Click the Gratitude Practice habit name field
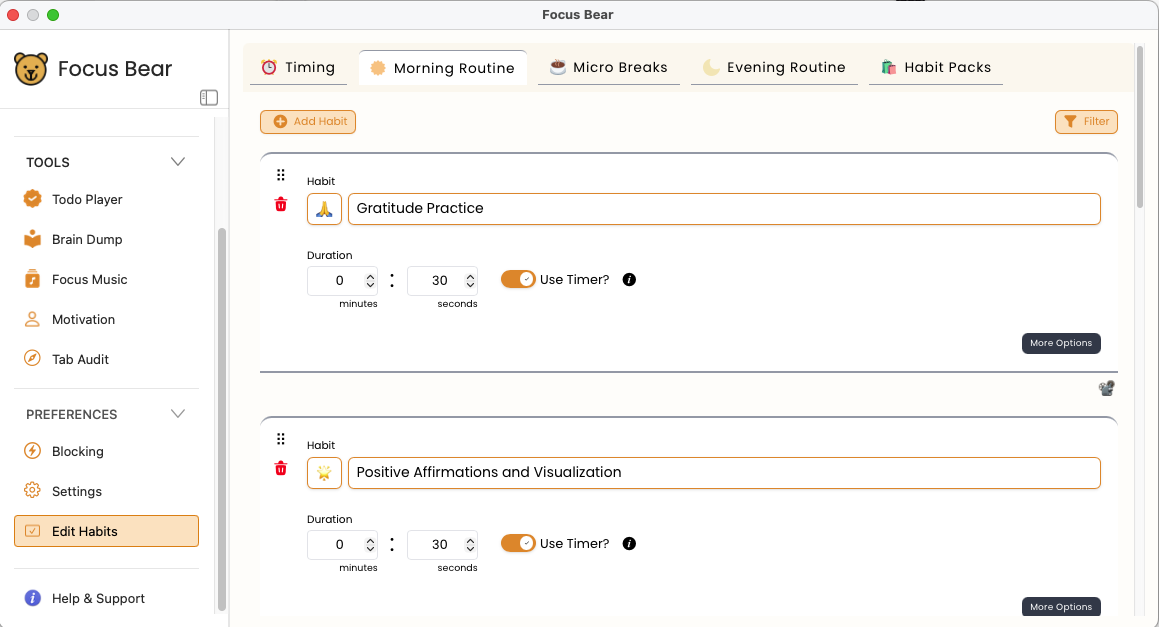 point(724,209)
